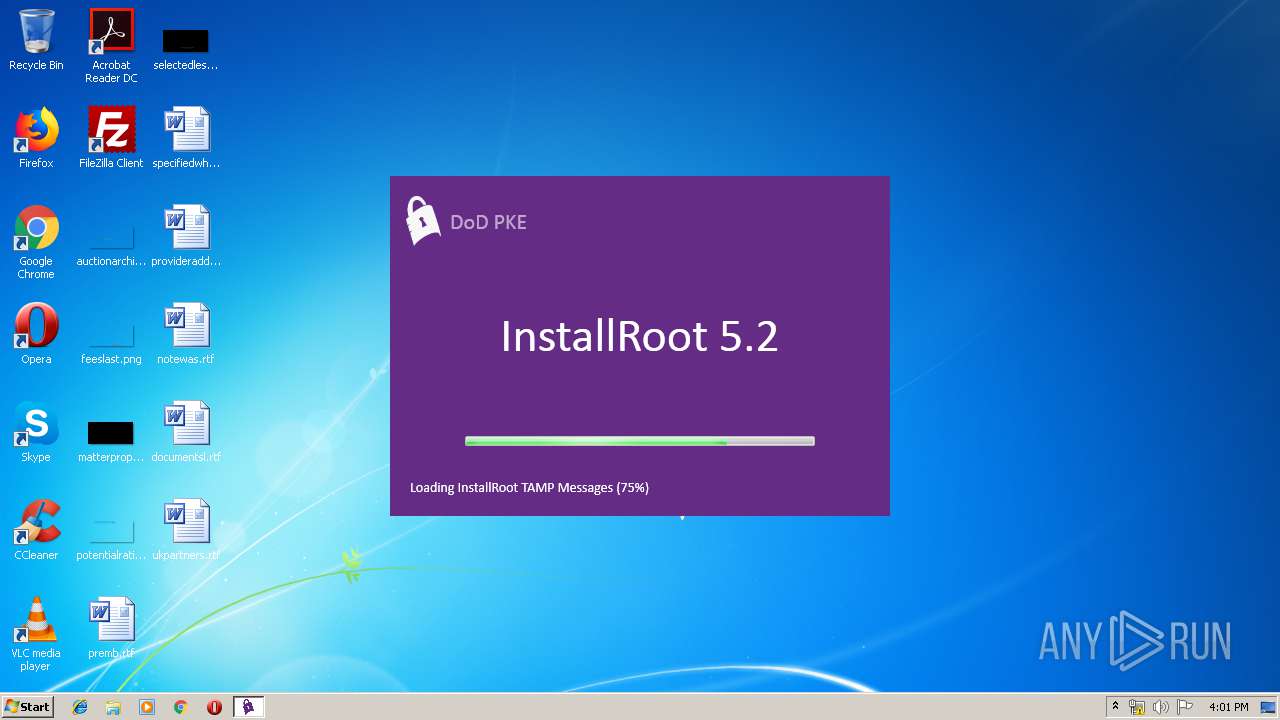Image resolution: width=1280 pixels, height=720 pixels.
Task: Click the InstallRoot 5.2 title text
Action: click(640, 336)
